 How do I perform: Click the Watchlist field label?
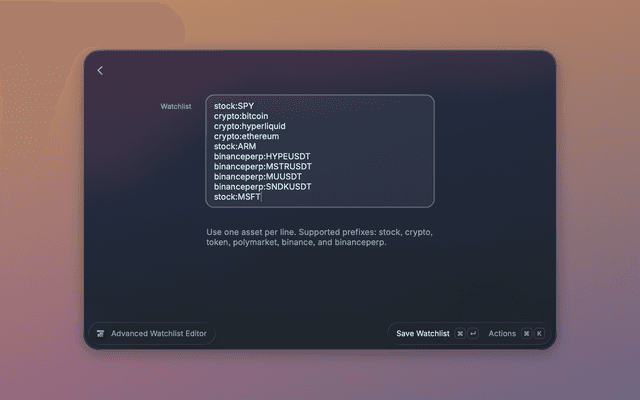[176, 106]
